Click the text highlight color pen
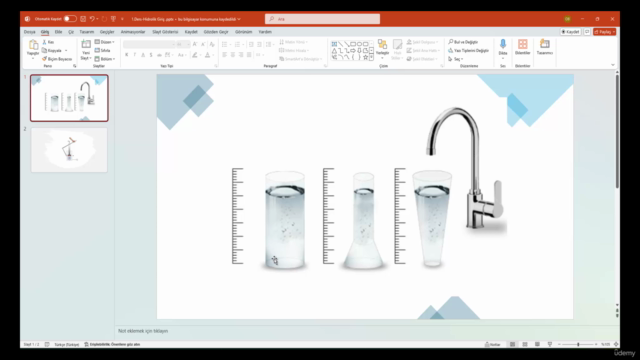This screenshot has height=360, width=640. coord(195,55)
